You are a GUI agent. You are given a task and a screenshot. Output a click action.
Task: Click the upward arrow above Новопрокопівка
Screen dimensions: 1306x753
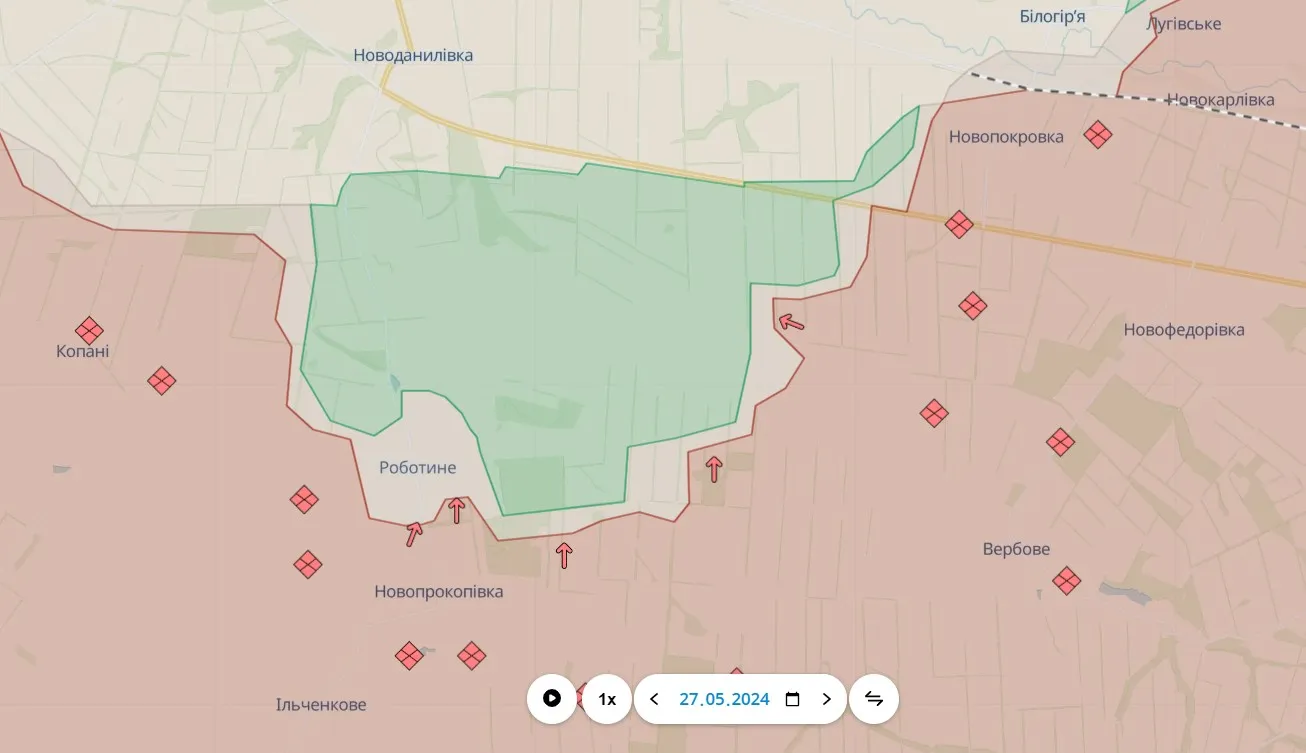pyautogui.click(x=564, y=554)
